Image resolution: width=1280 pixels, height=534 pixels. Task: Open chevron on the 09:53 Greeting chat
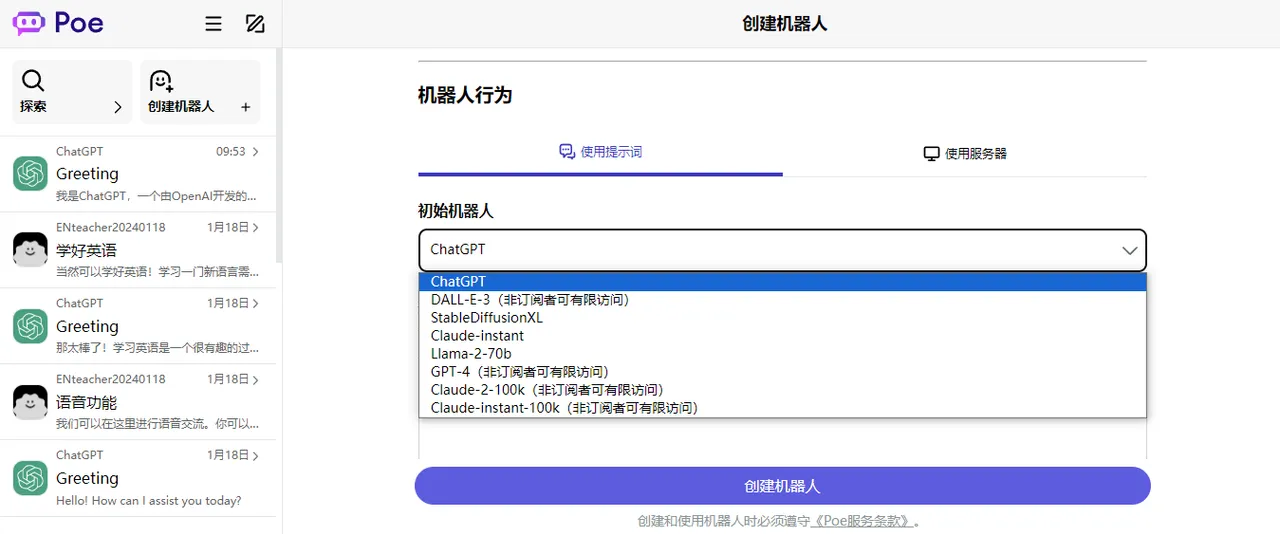tap(256, 152)
